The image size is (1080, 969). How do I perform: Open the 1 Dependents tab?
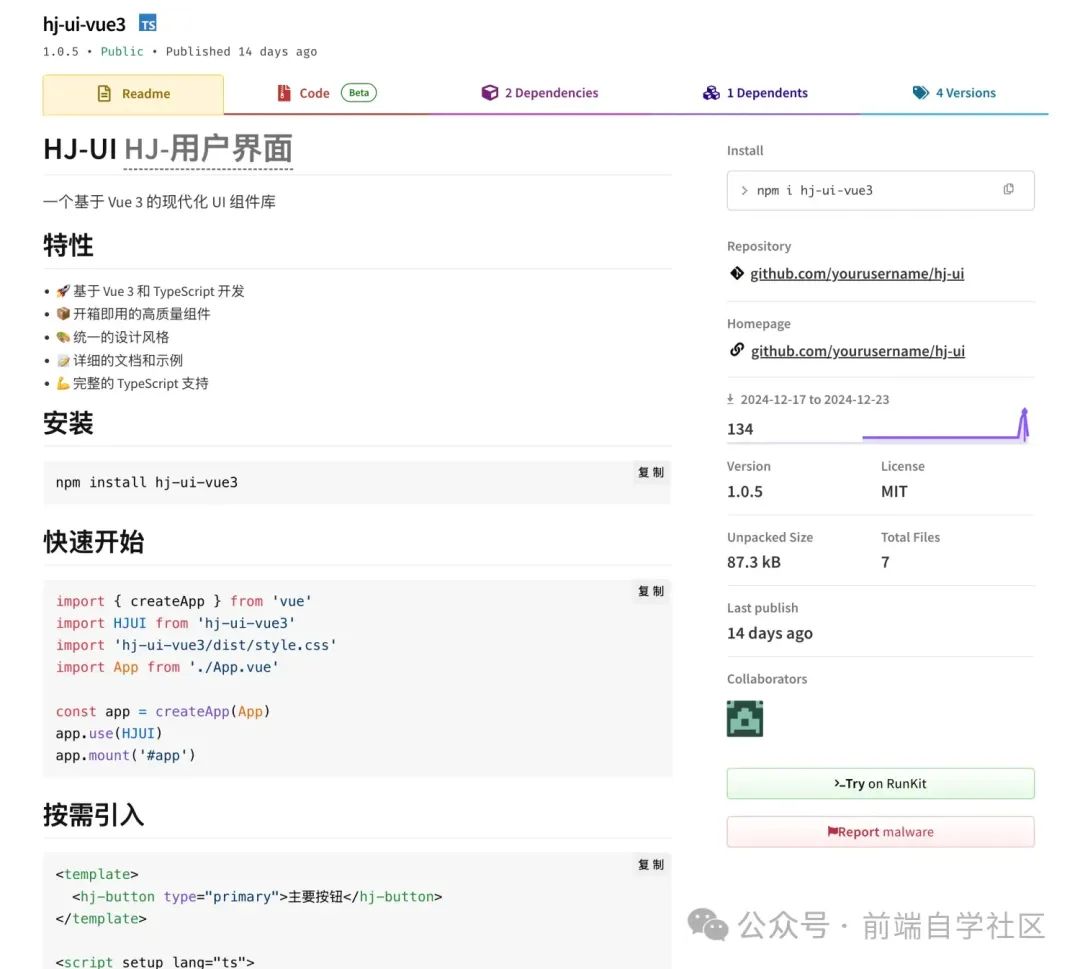point(755,93)
